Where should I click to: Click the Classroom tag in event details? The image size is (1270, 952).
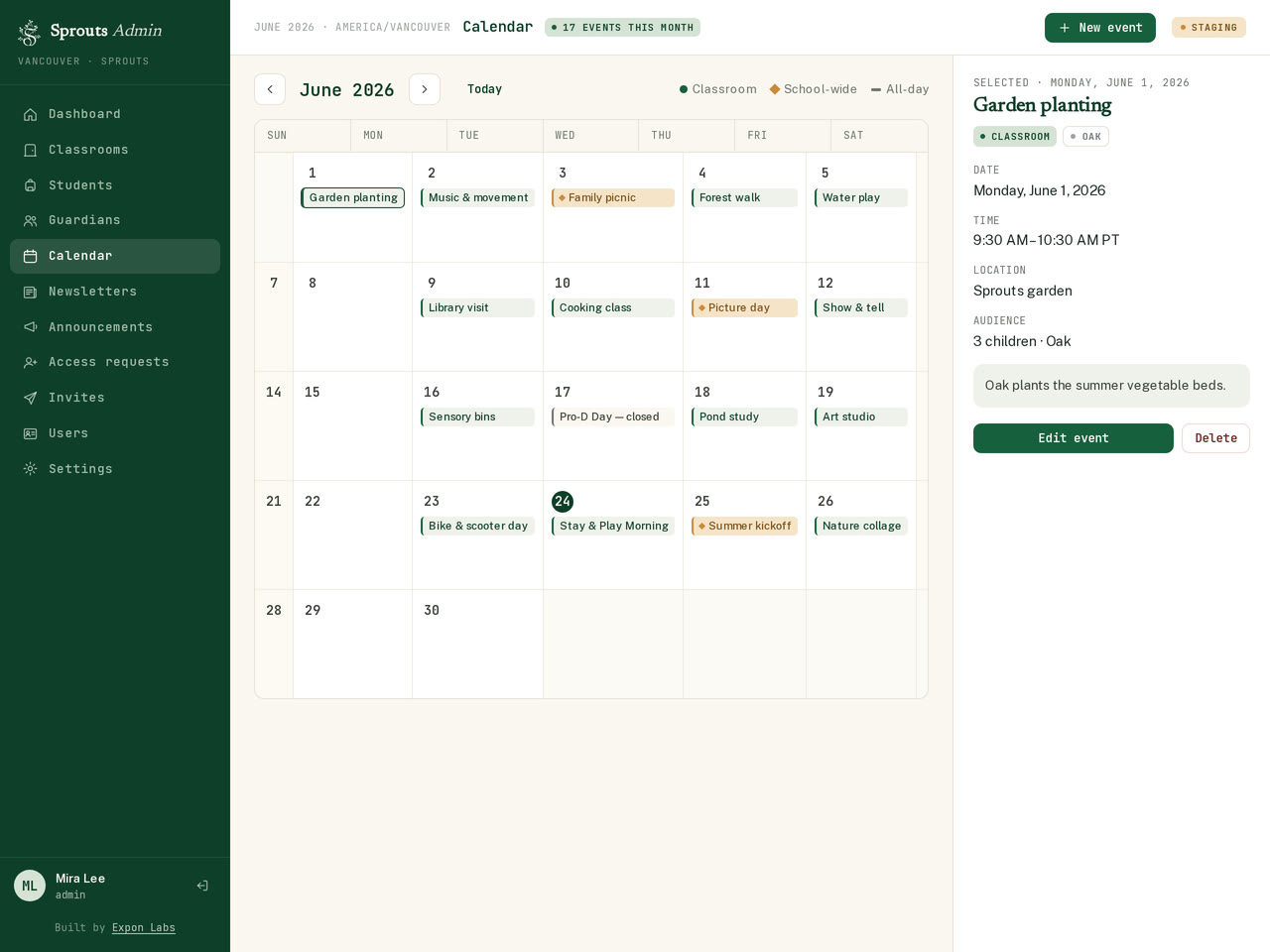click(1015, 137)
